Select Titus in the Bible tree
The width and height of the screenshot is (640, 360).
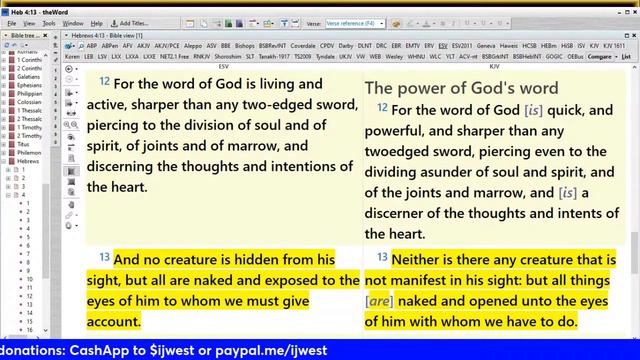pos(23,144)
